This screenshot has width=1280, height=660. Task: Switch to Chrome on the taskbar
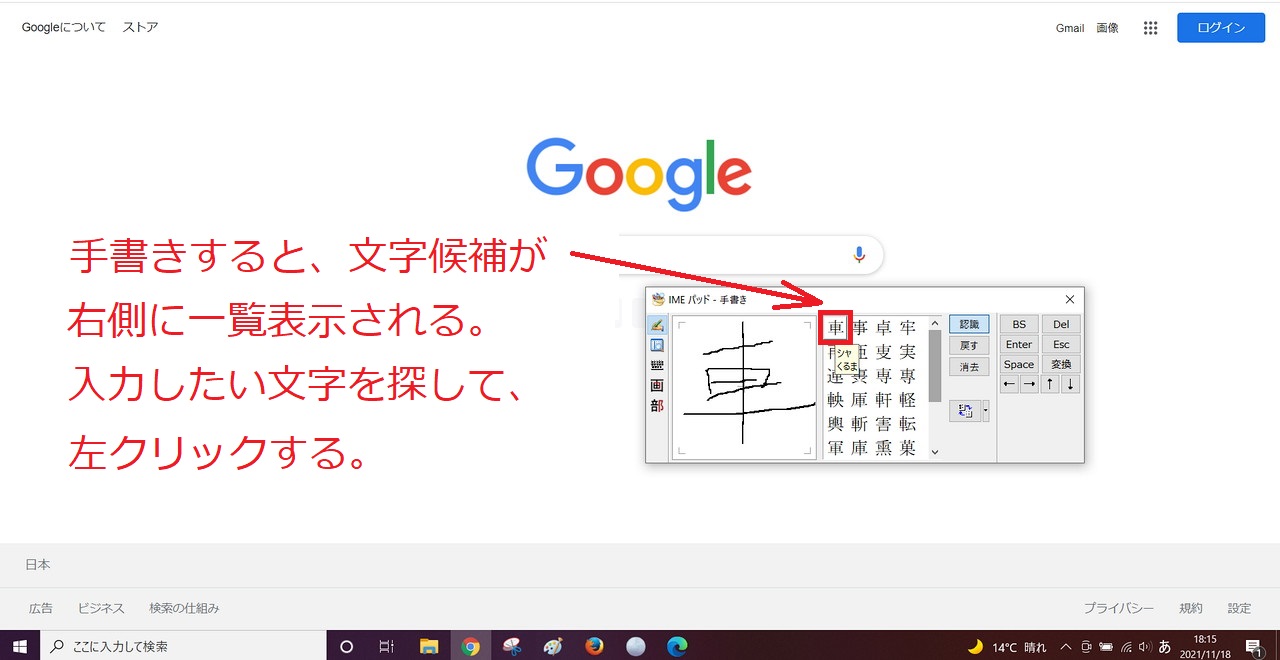[470, 646]
